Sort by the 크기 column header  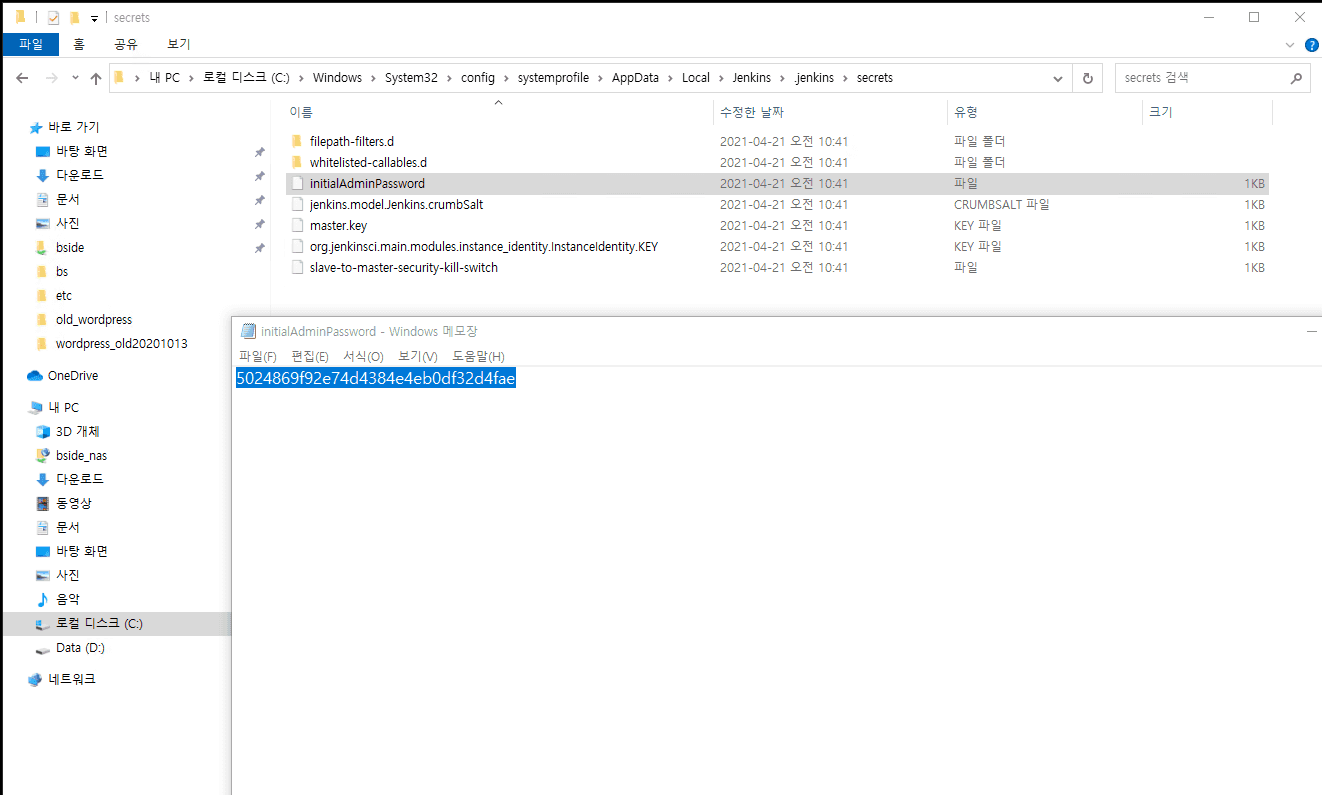coord(1160,112)
